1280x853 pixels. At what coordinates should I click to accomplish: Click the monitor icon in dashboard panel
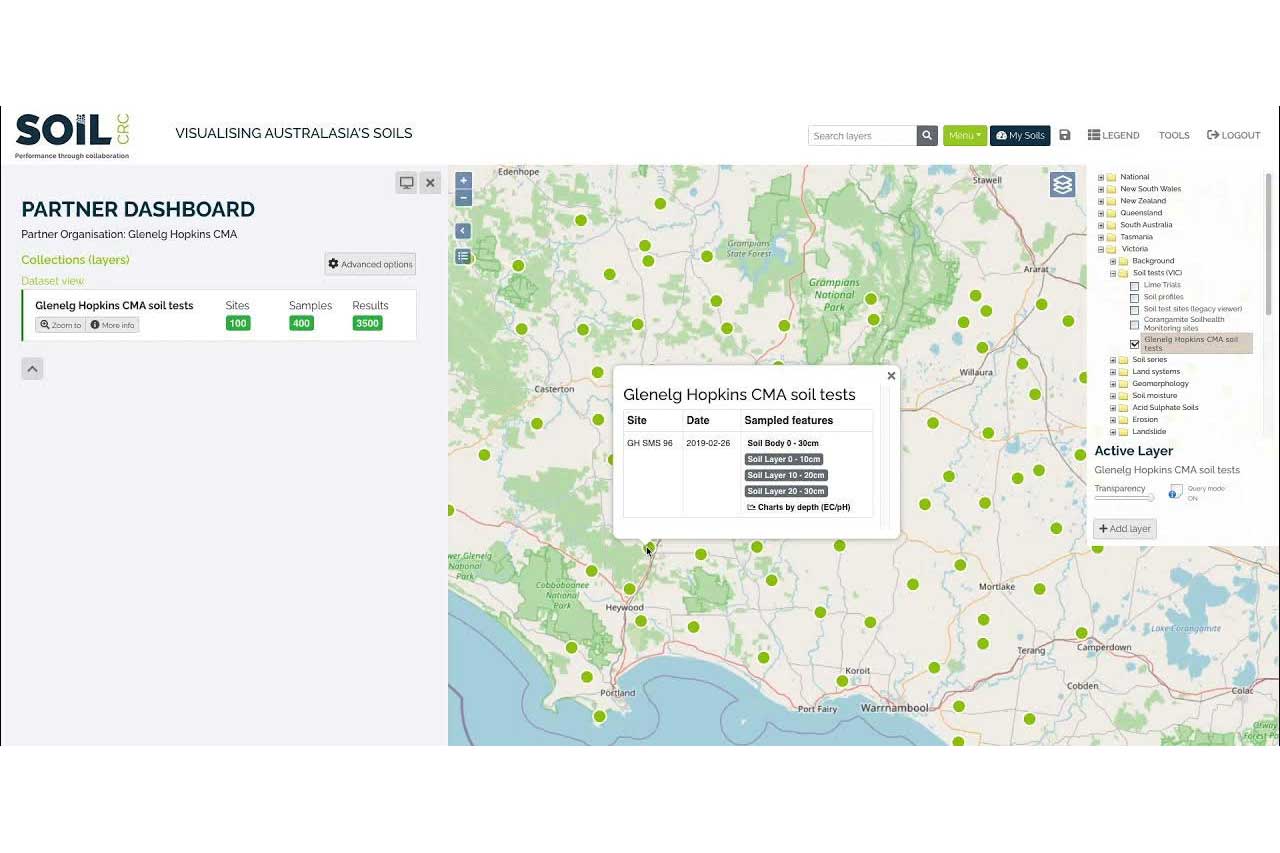[x=406, y=183]
